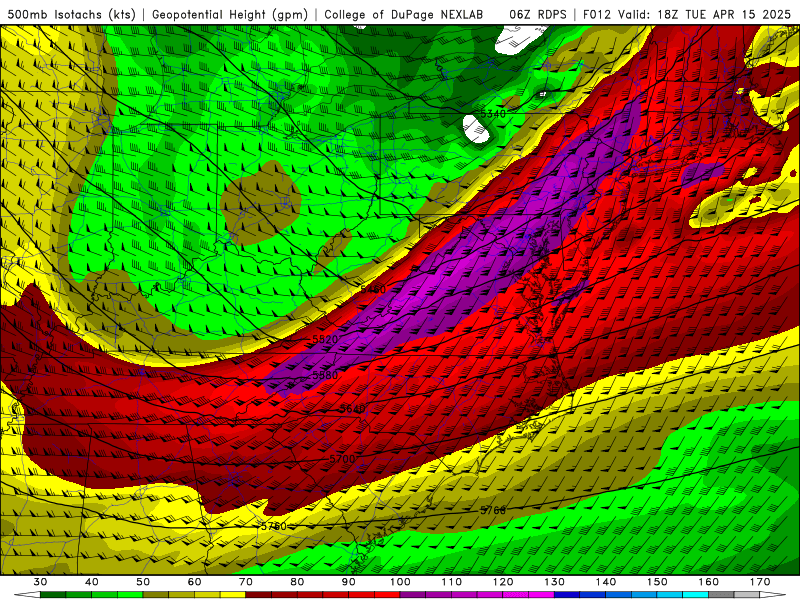Click the 5580 height contour label

pos(325,375)
